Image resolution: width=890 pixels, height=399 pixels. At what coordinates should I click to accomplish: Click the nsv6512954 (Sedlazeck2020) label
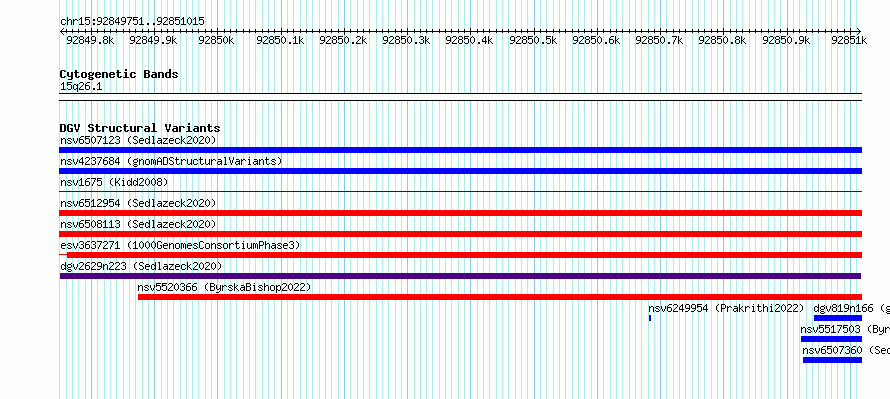tap(138, 203)
